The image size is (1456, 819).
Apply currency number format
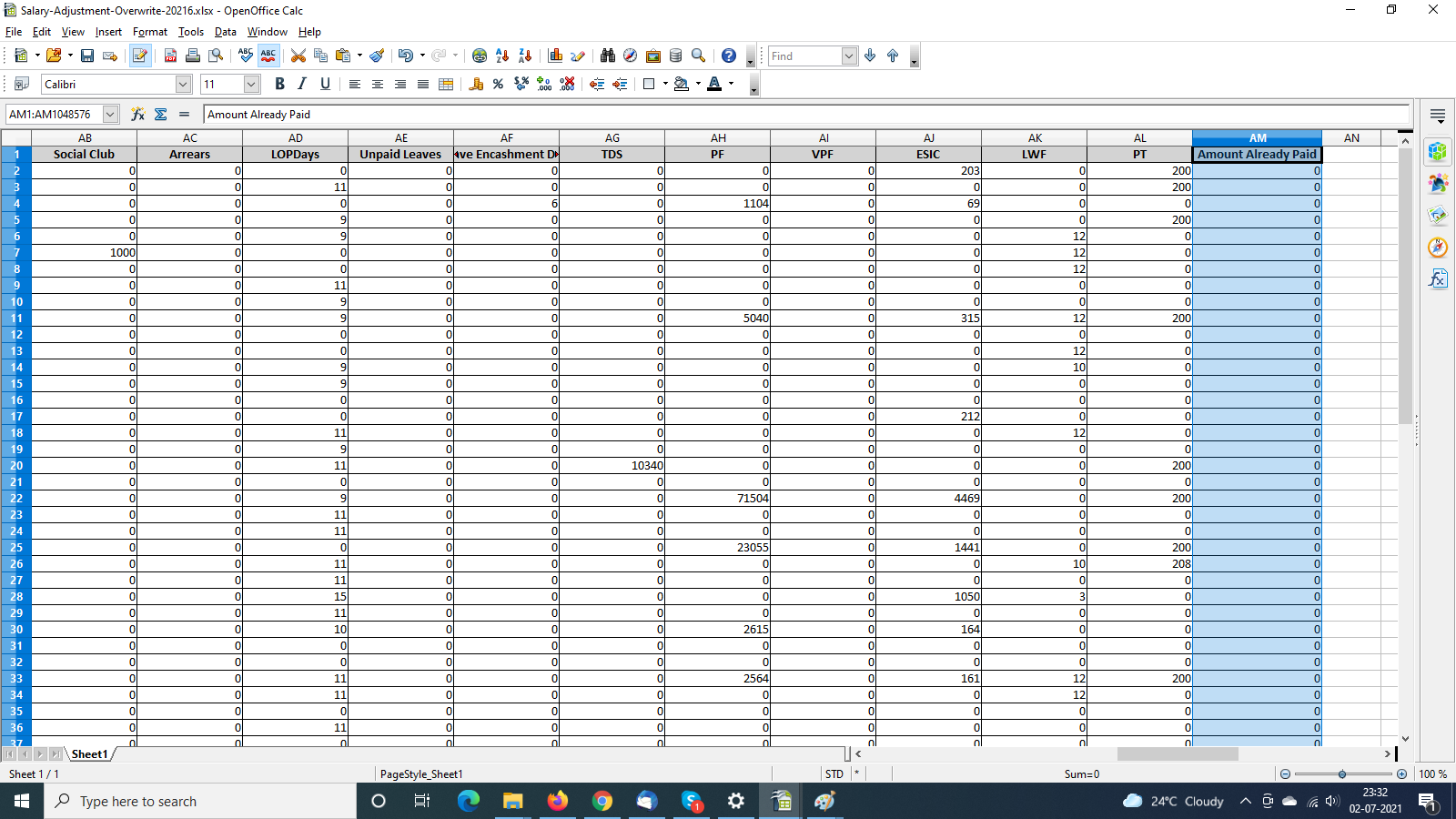[x=476, y=84]
